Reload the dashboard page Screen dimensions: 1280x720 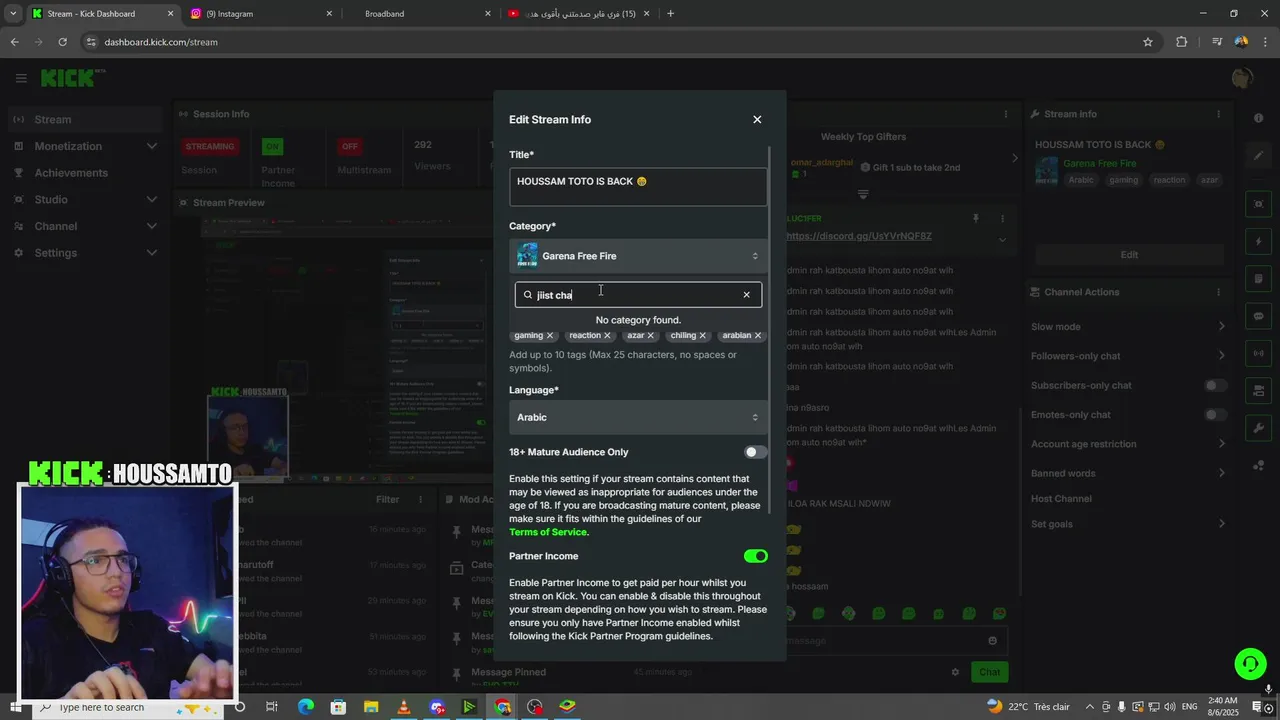click(62, 42)
